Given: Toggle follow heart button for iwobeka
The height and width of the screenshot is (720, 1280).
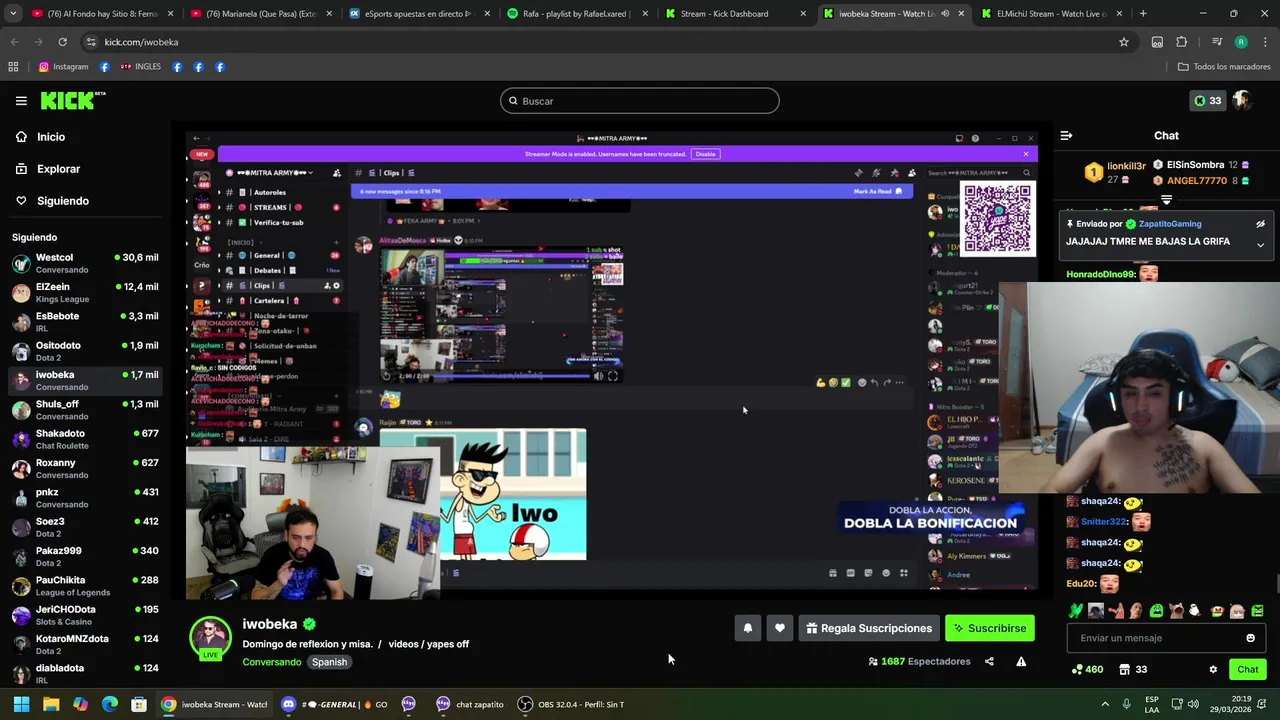Looking at the screenshot, I should 780,628.
